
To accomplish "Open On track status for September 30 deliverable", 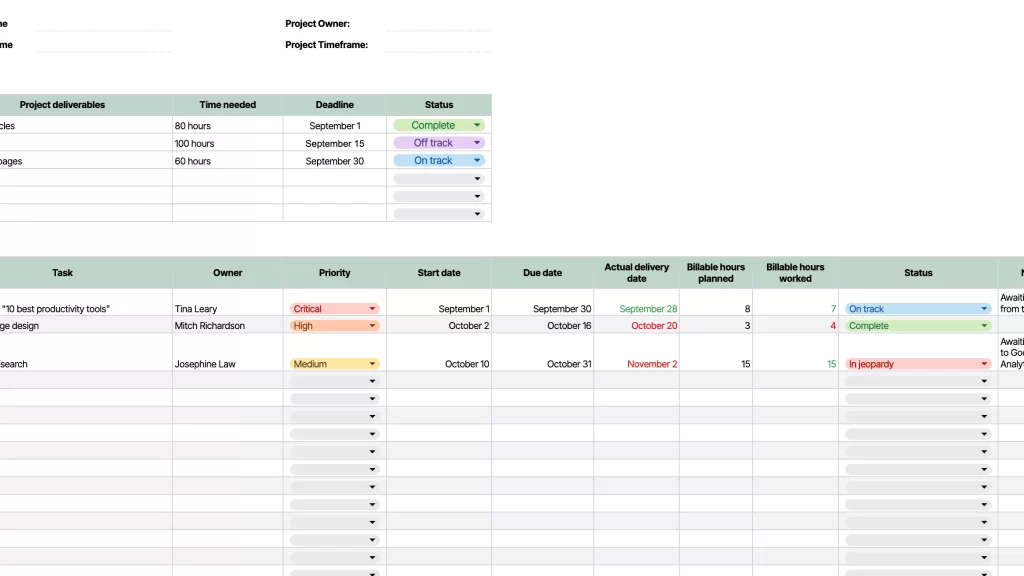I will tap(477, 160).
